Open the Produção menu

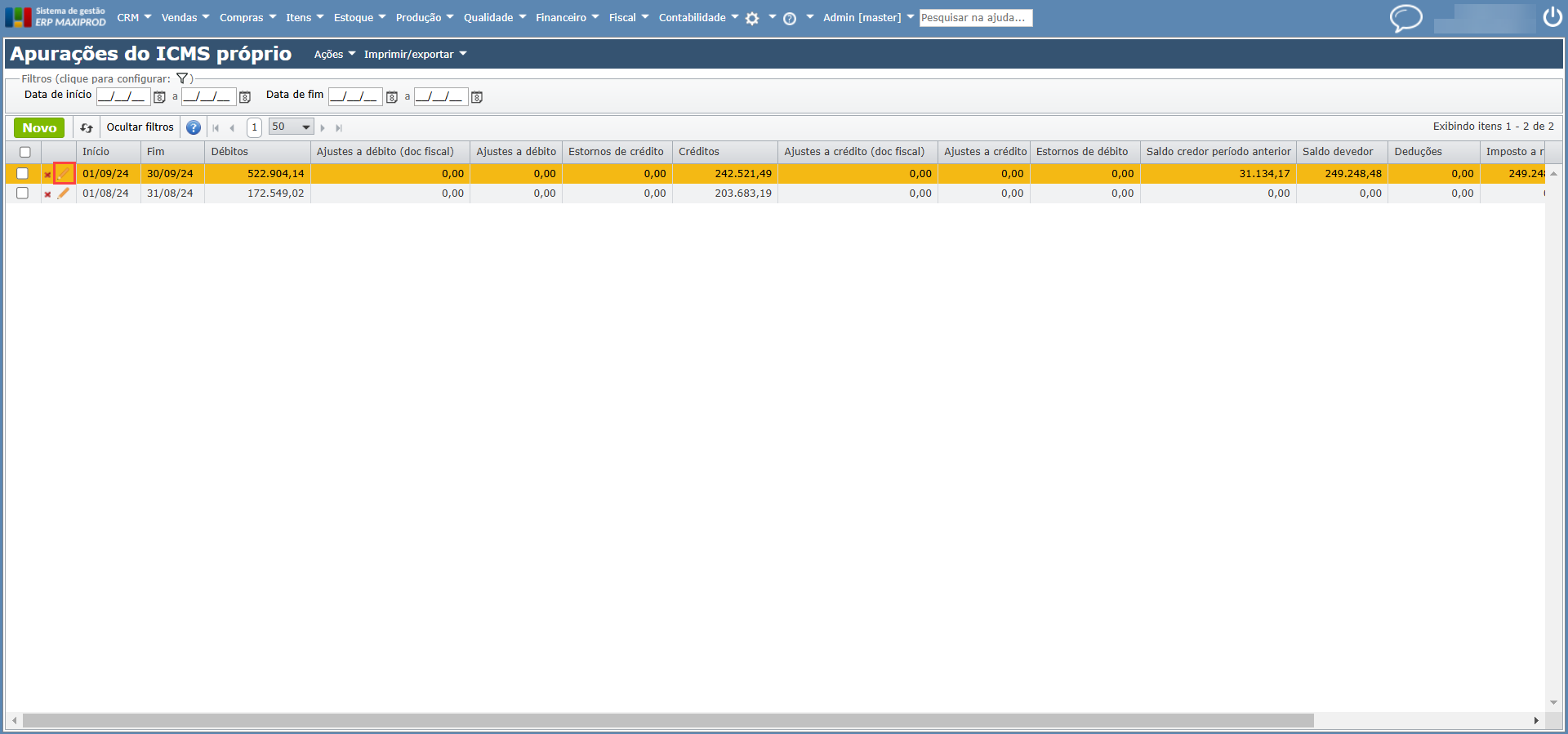(x=425, y=18)
